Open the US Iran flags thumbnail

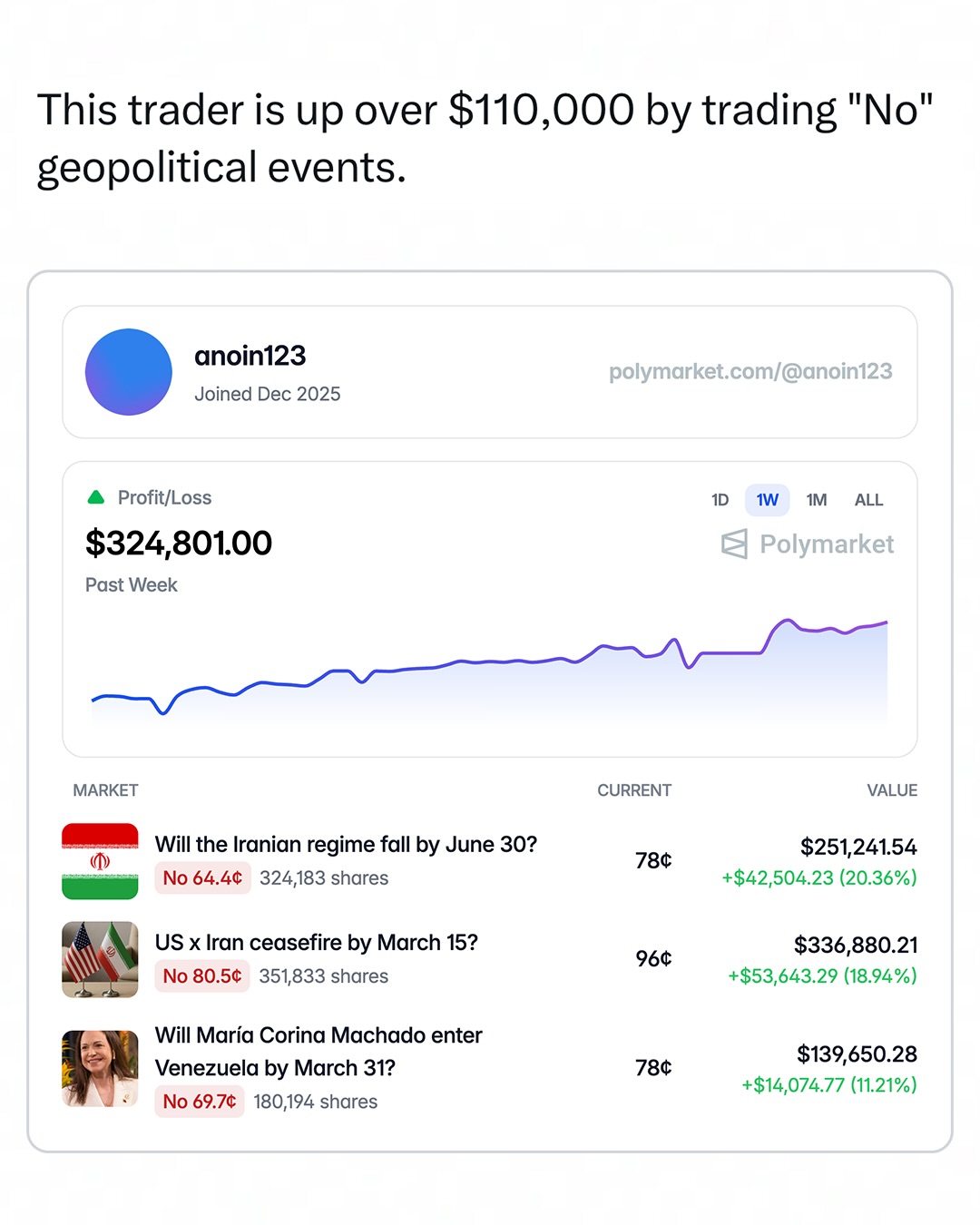coord(100,959)
